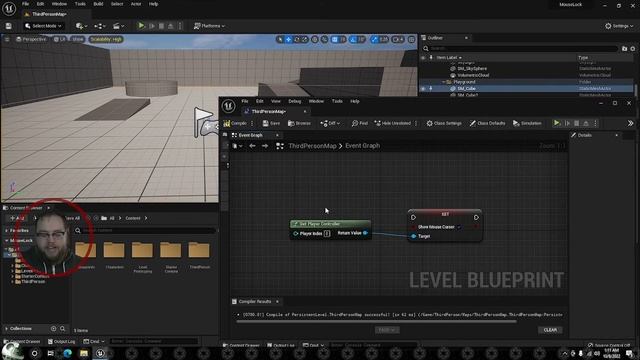
Task: Open Actor menu in main editor
Action: click(136, 4)
